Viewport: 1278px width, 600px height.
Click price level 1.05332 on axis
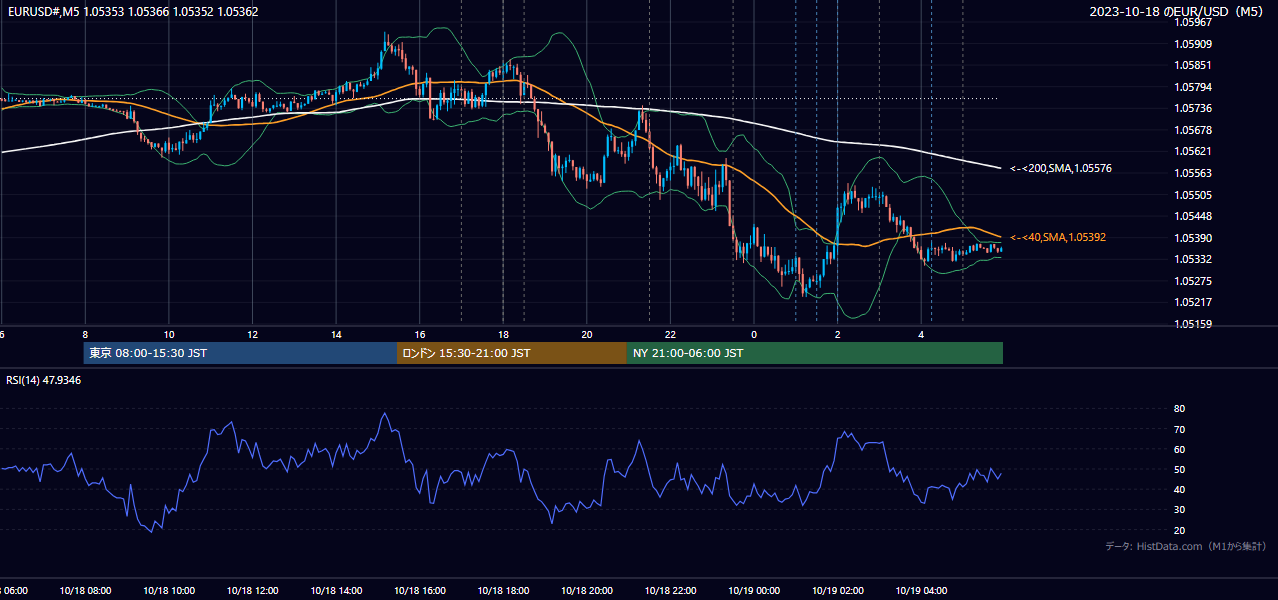1193,259
